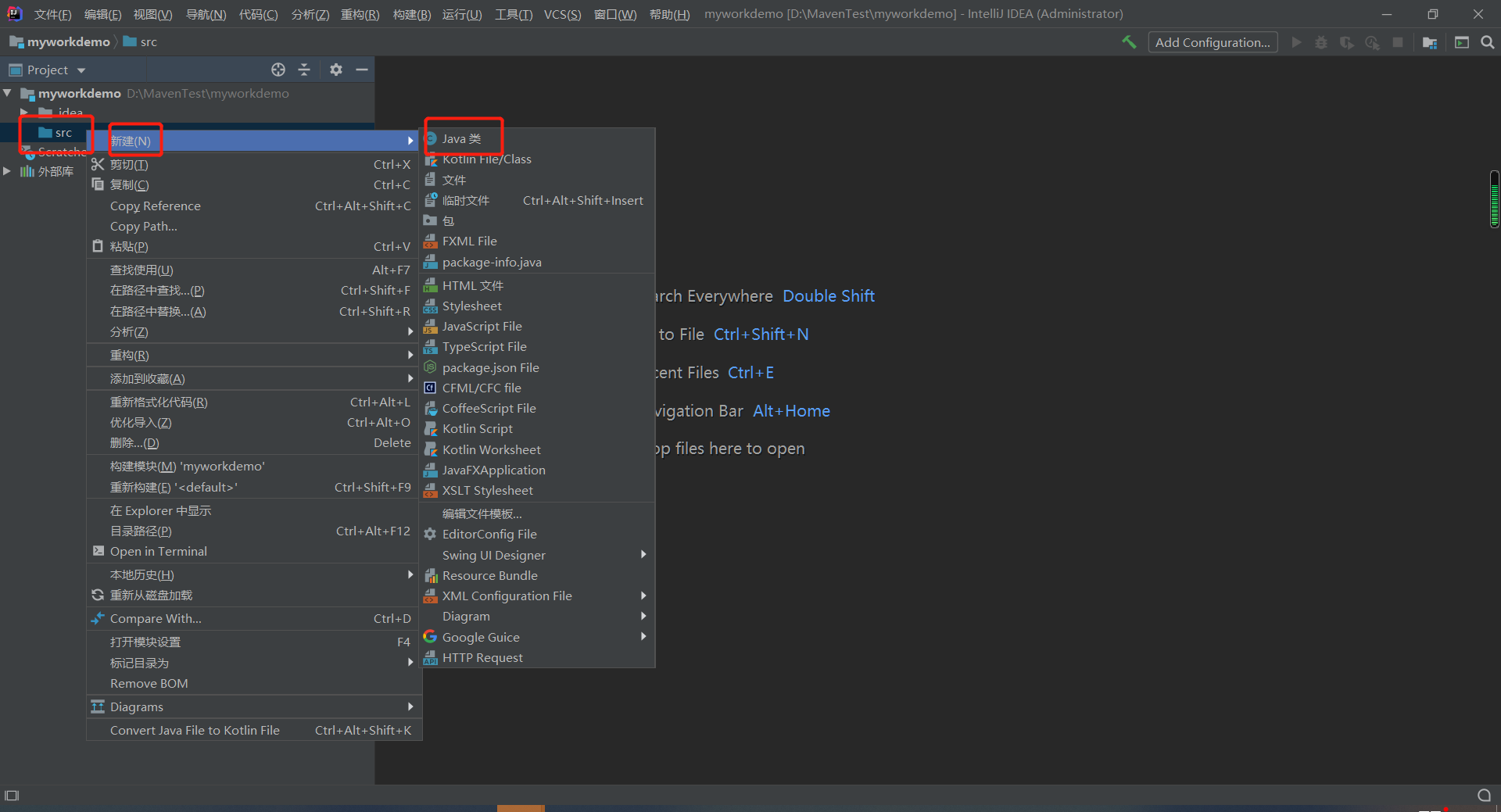Screen dimensions: 1501x812
Task: Expand the 分析(Z) submenu in context menu
Action: [254, 332]
